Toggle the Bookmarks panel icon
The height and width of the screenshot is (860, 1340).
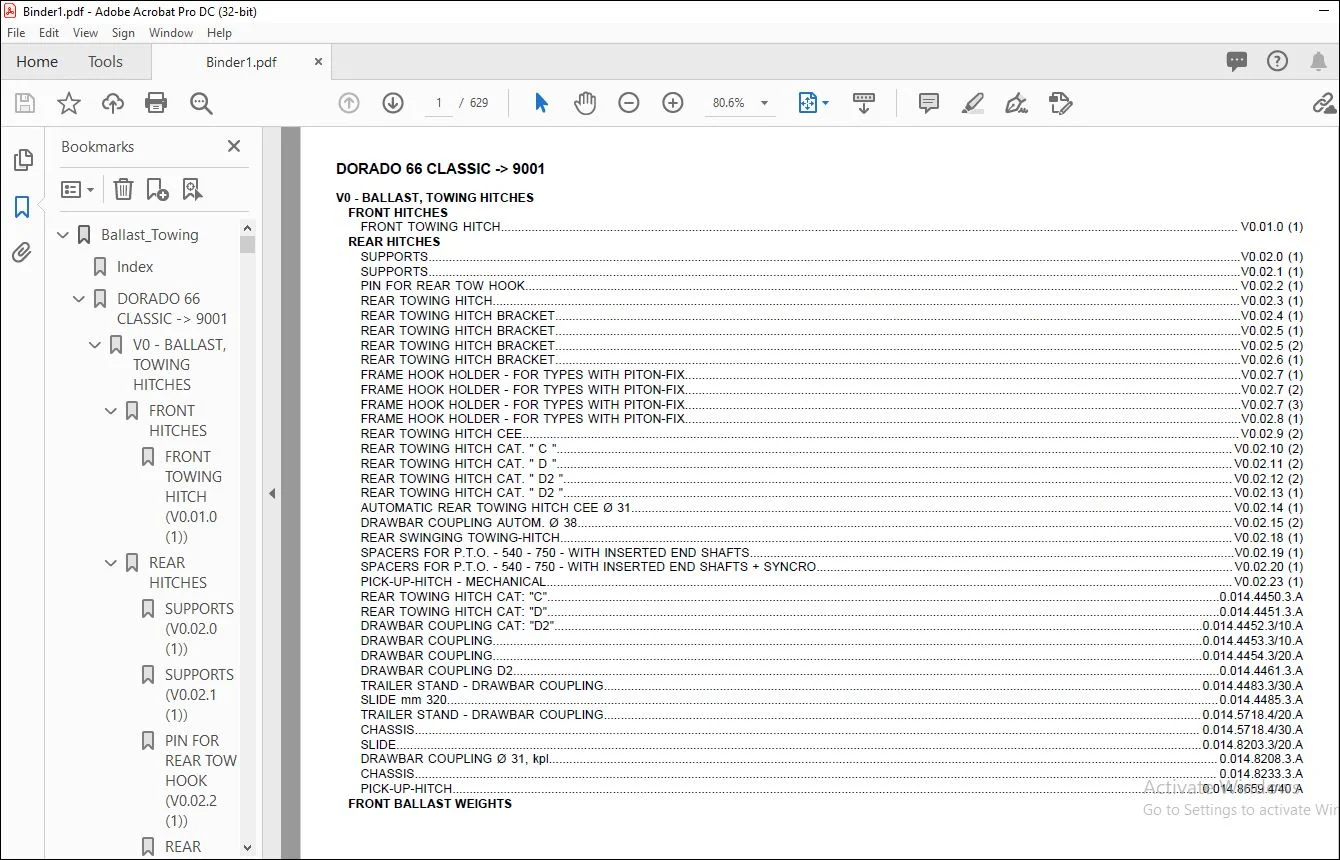click(x=23, y=206)
